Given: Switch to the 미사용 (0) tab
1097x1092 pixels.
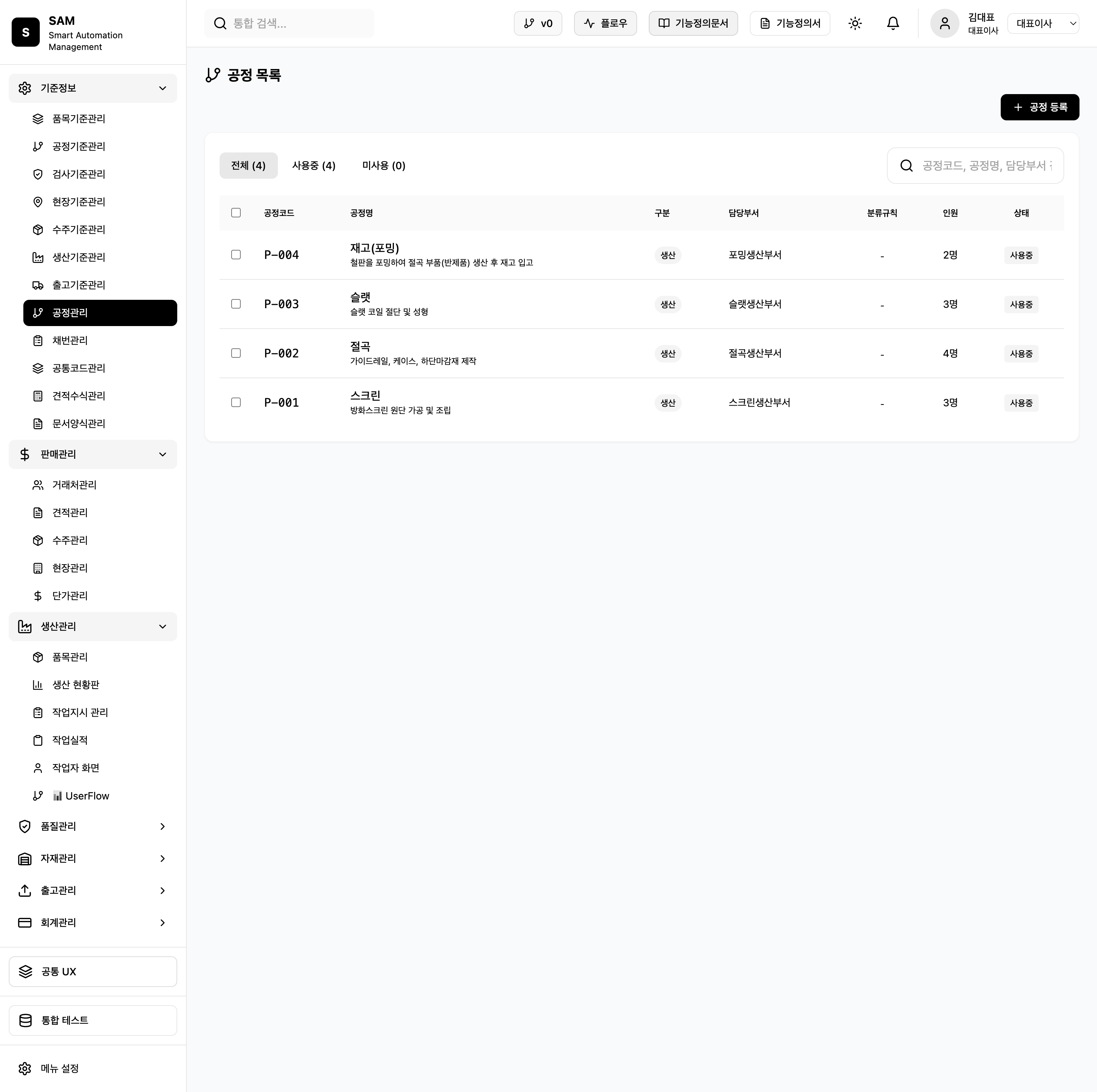Looking at the screenshot, I should (x=383, y=166).
